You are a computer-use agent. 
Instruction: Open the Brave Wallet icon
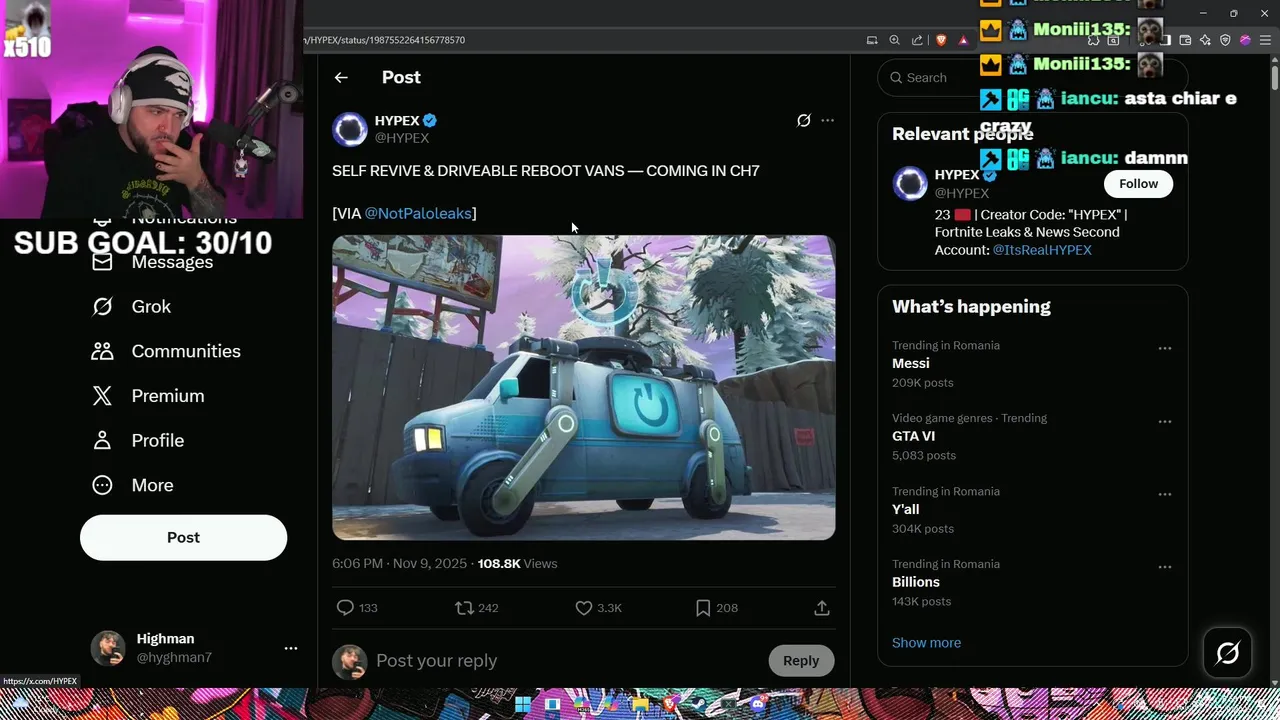click(1185, 40)
